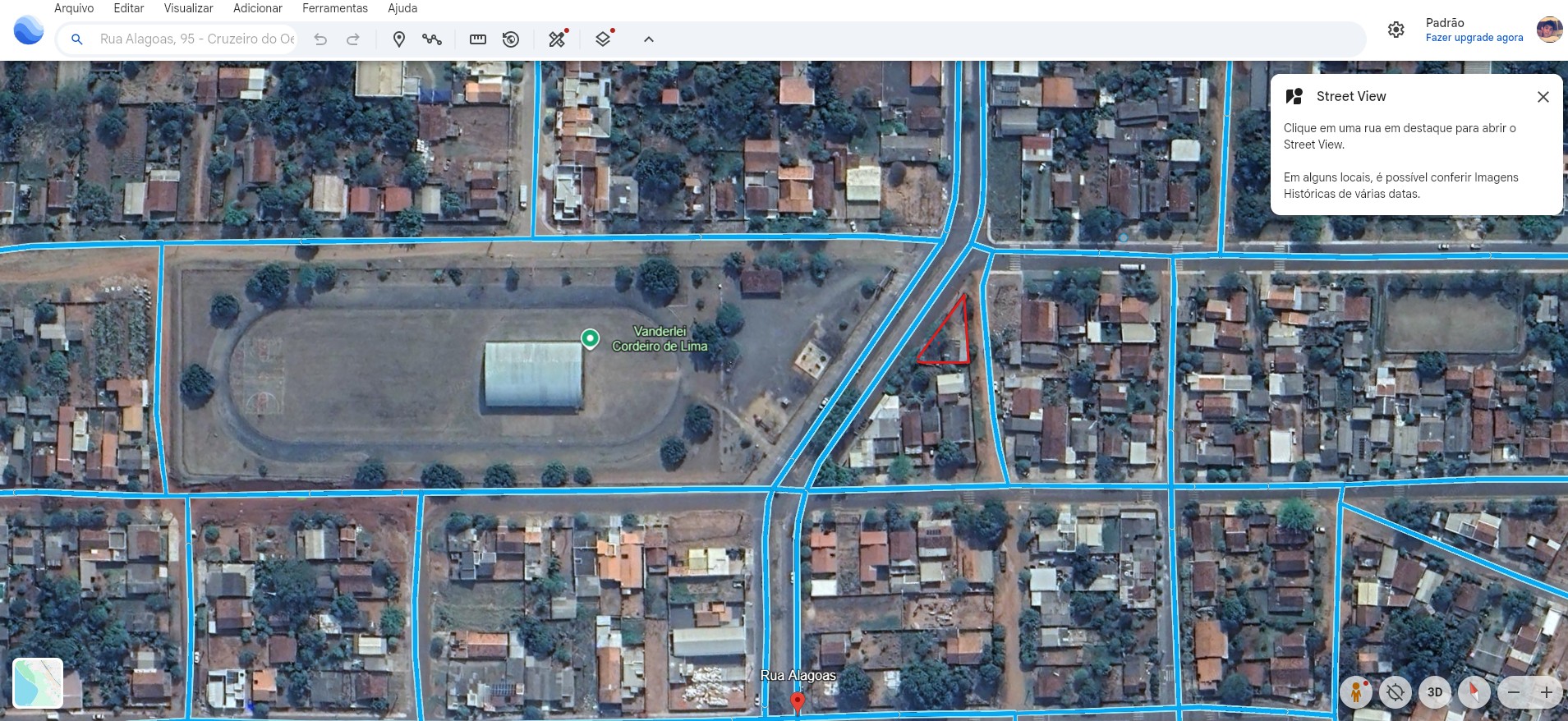Zoom in with the plus button
Image resolution: width=1568 pixels, height=721 pixels.
coord(1547,692)
